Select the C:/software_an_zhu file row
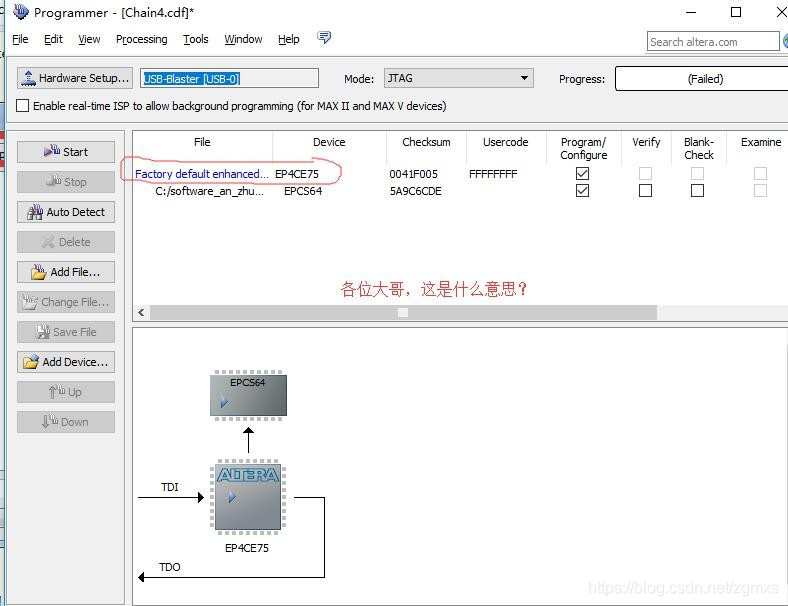Image resolution: width=788 pixels, height=606 pixels. point(209,191)
